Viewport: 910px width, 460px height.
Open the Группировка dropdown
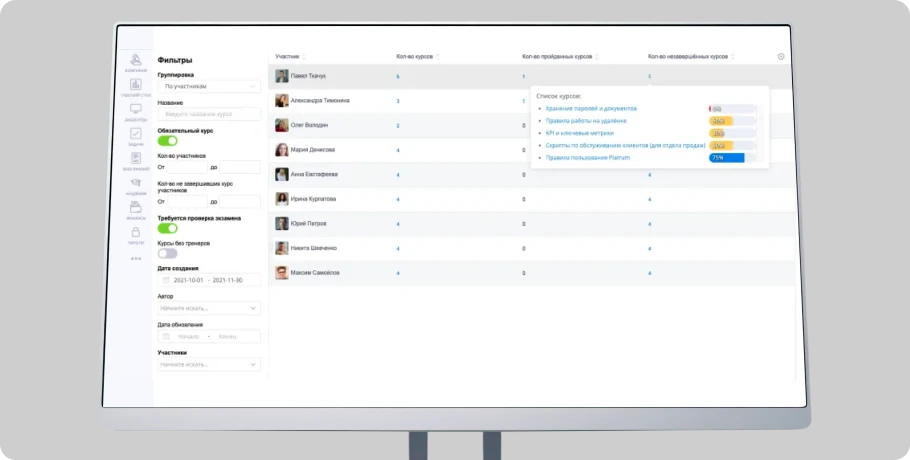point(209,87)
